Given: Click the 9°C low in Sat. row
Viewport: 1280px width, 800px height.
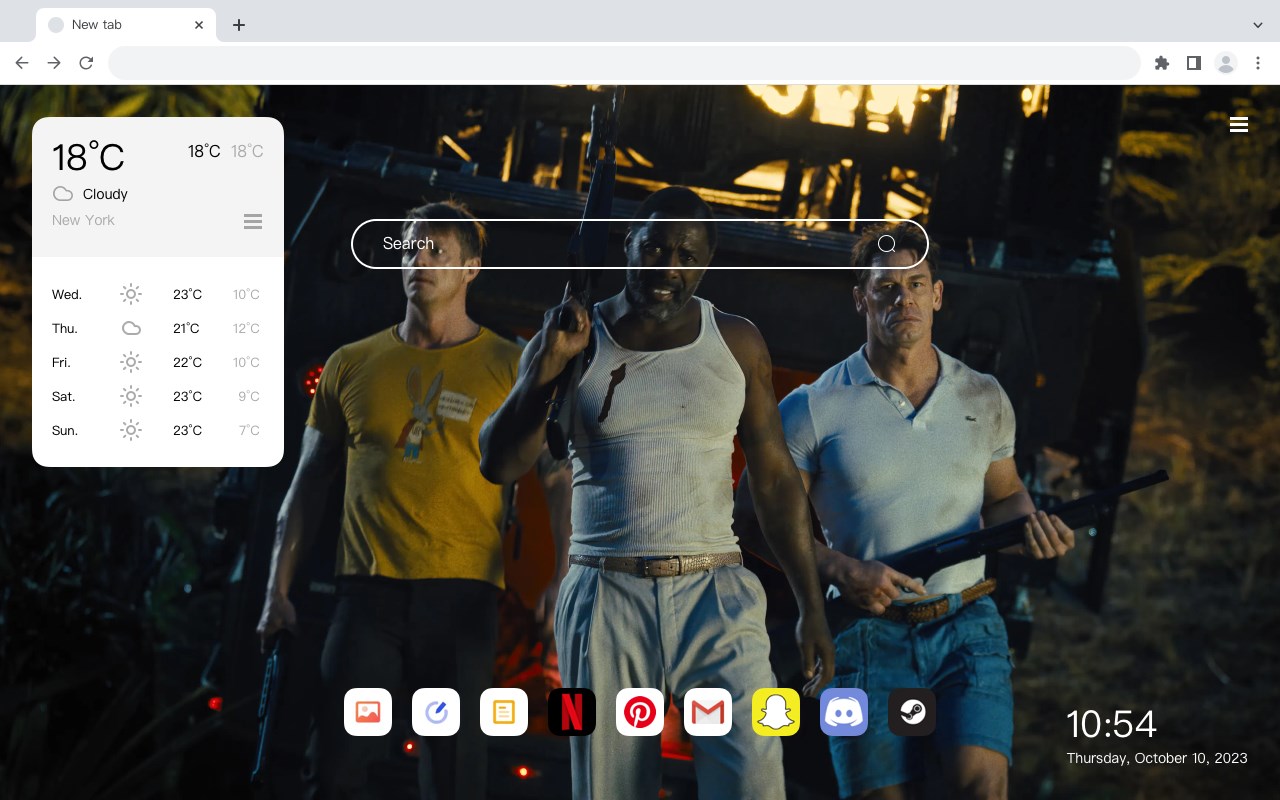Looking at the screenshot, I should pyautogui.click(x=249, y=396).
